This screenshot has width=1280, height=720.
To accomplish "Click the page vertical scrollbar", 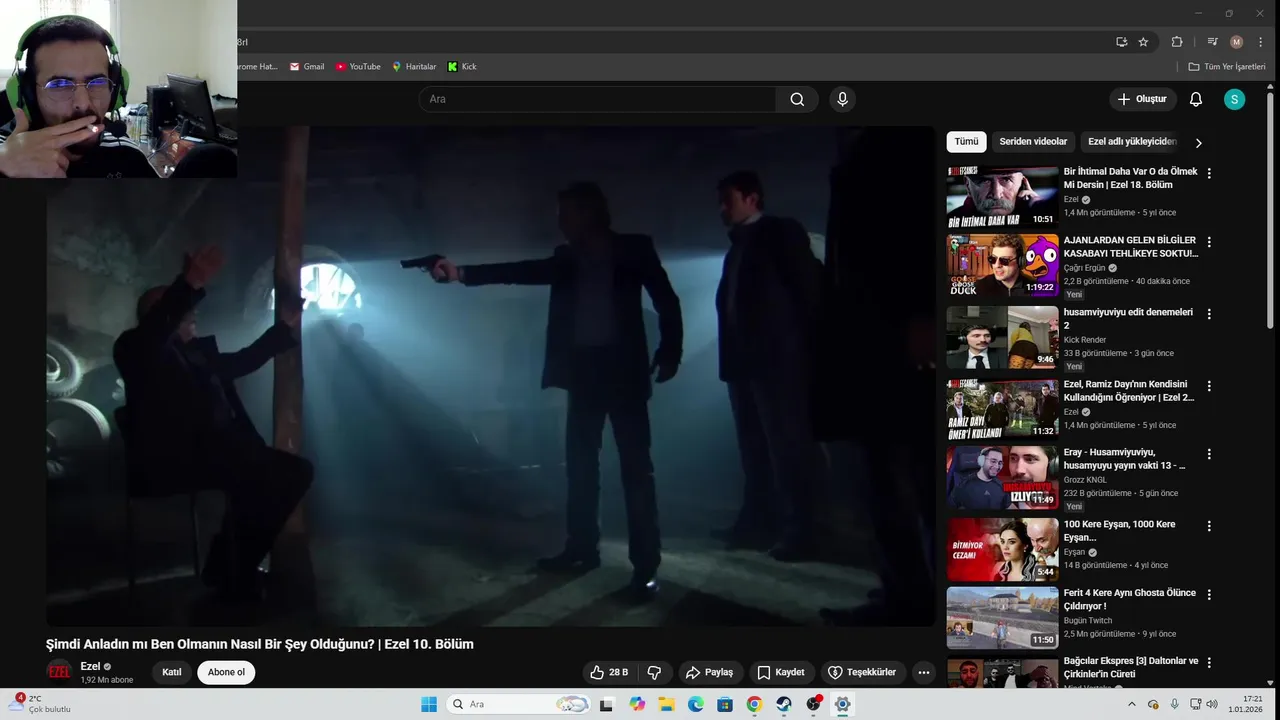I will point(1270,210).
